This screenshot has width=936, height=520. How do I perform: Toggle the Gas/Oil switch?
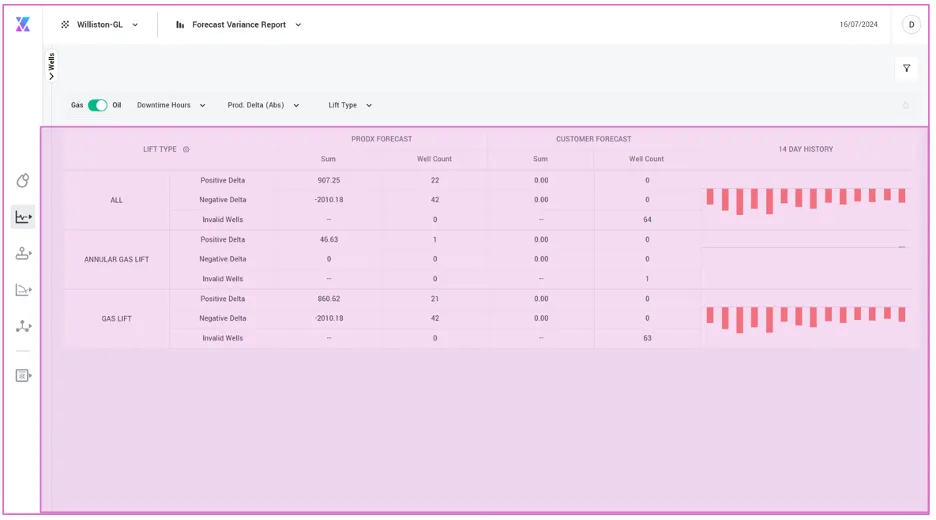[x=97, y=105]
